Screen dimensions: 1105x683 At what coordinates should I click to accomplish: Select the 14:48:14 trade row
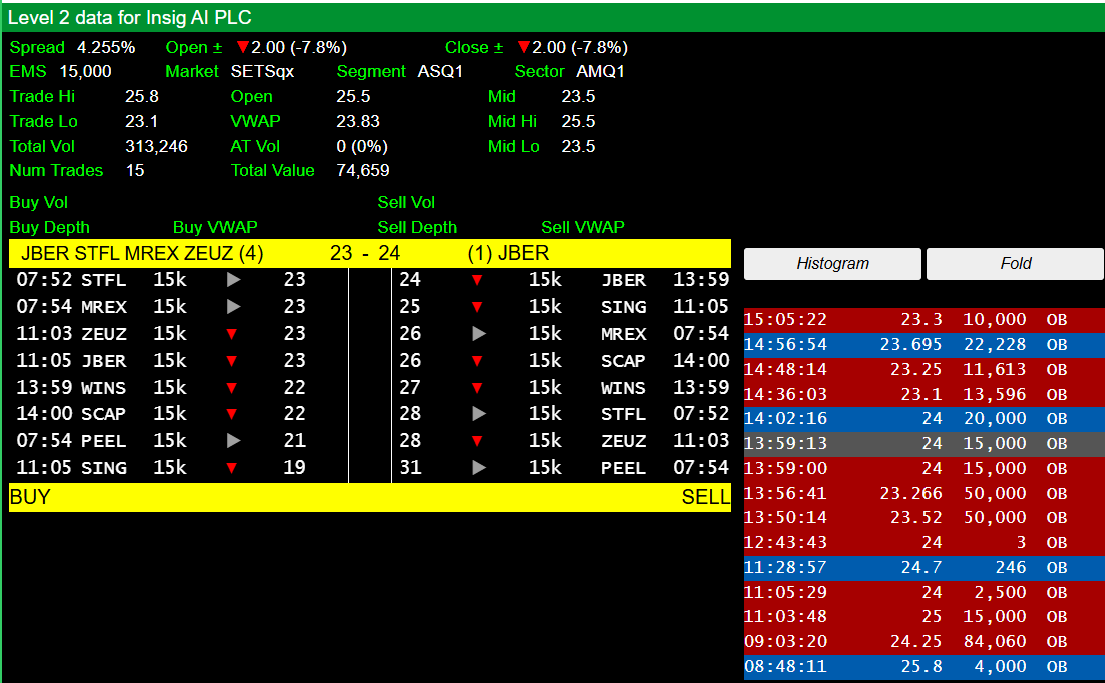tap(924, 369)
